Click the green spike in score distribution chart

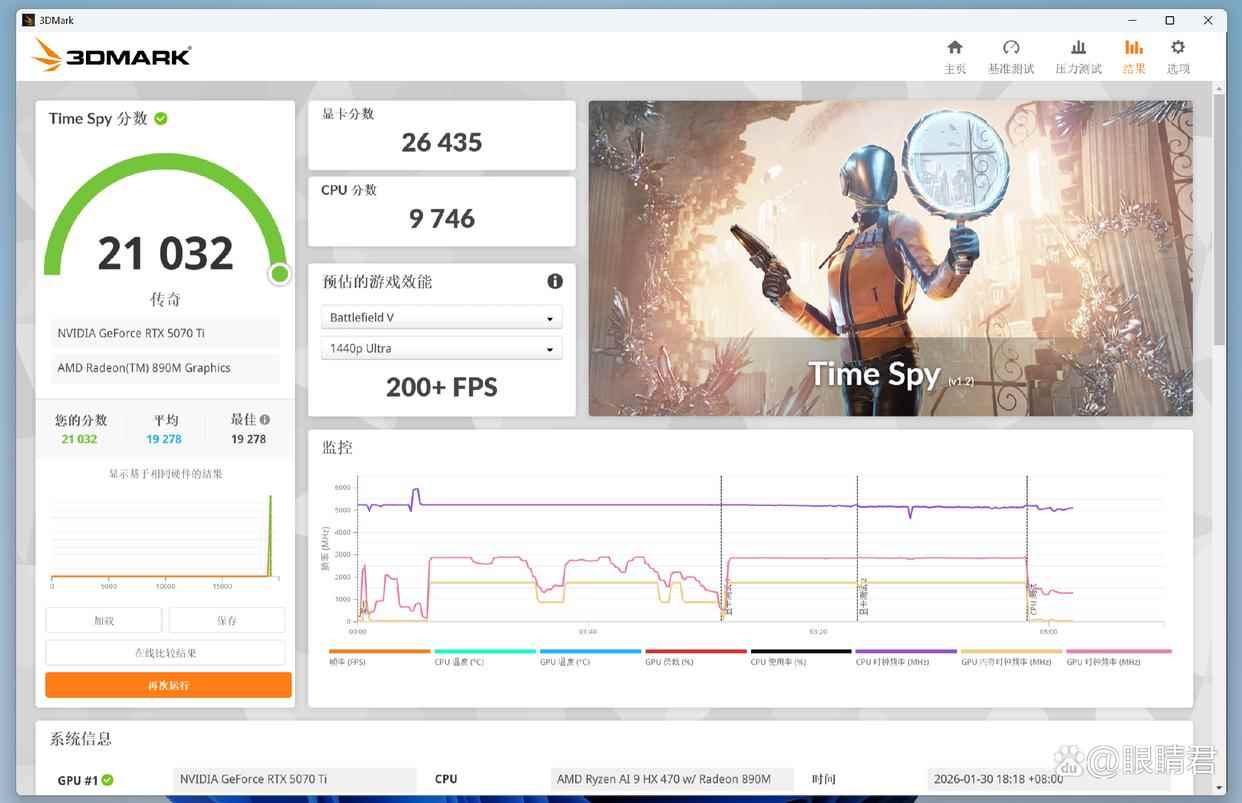coord(270,536)
